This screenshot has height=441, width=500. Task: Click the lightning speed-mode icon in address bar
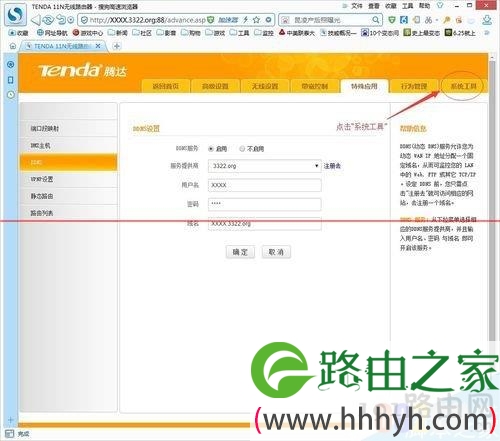pyautogui.click(x=246, y=20)
